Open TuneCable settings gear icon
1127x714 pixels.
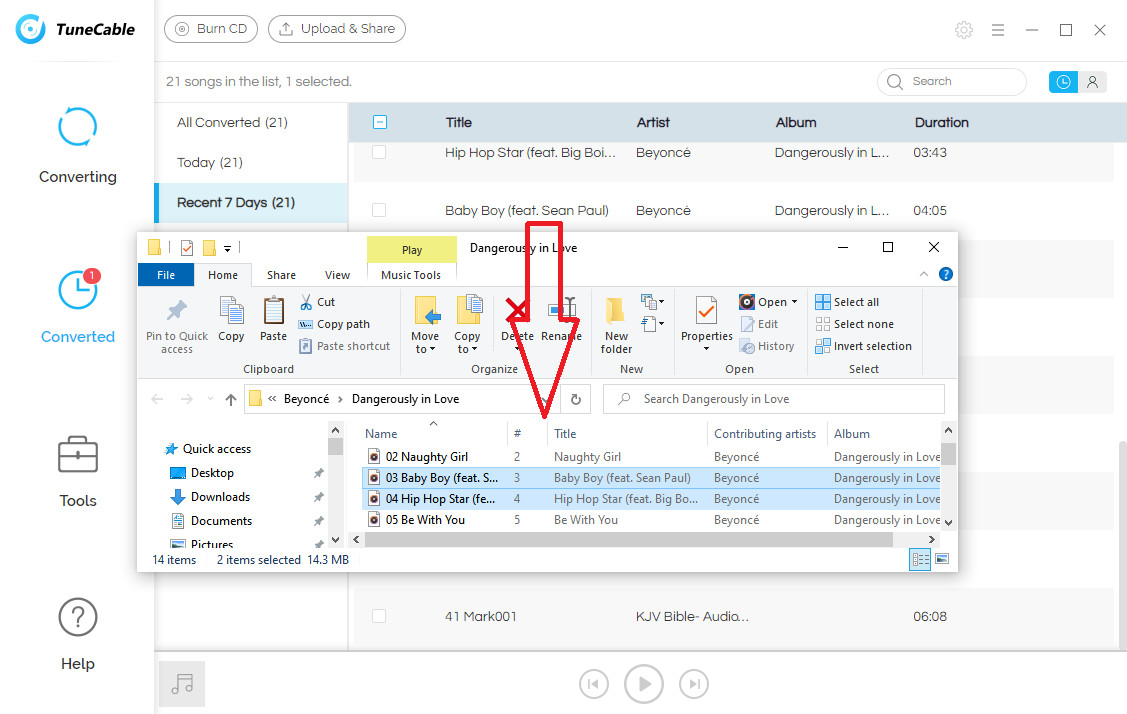963,29
